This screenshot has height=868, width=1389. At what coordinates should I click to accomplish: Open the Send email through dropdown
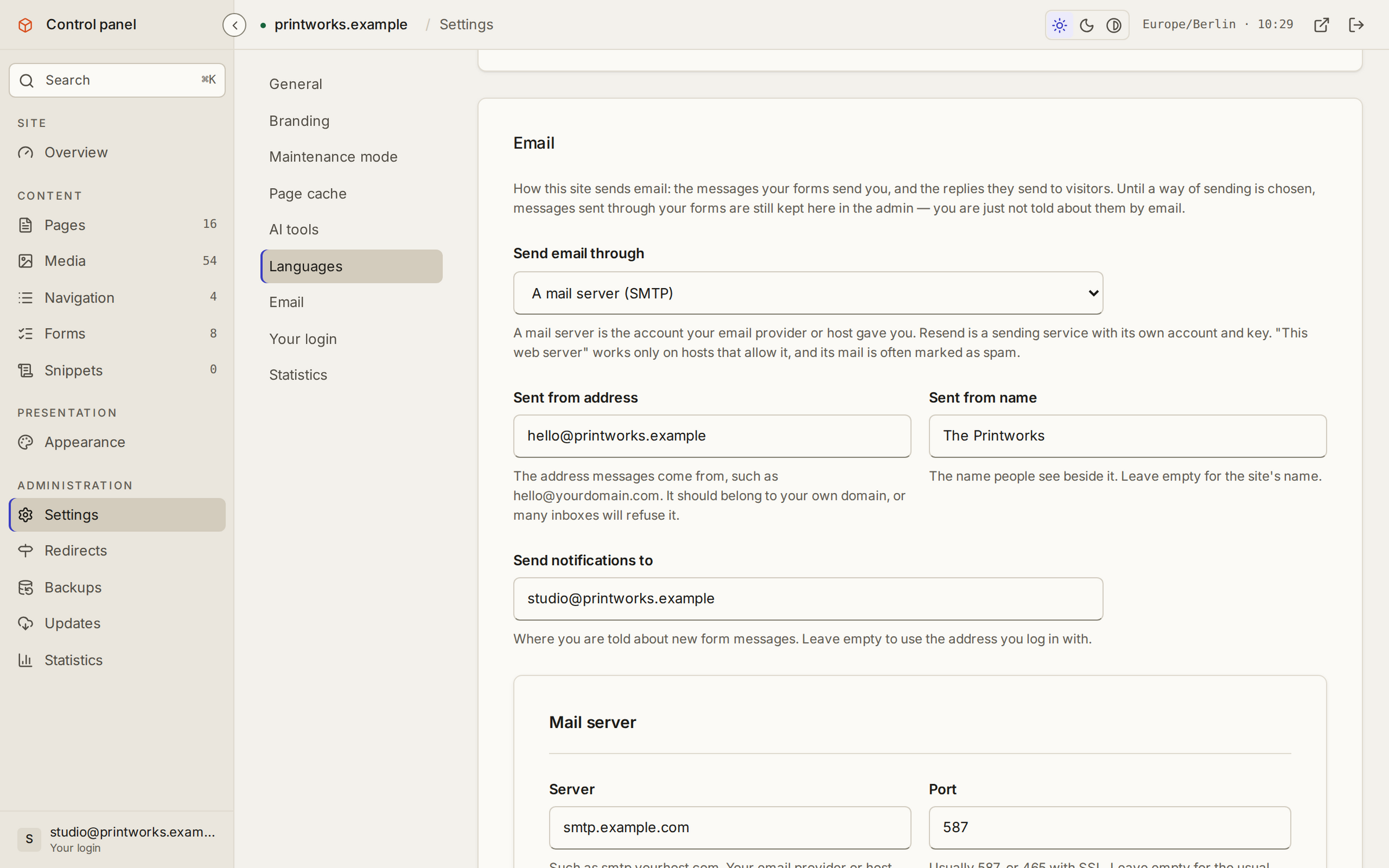(x=808, y=293)
